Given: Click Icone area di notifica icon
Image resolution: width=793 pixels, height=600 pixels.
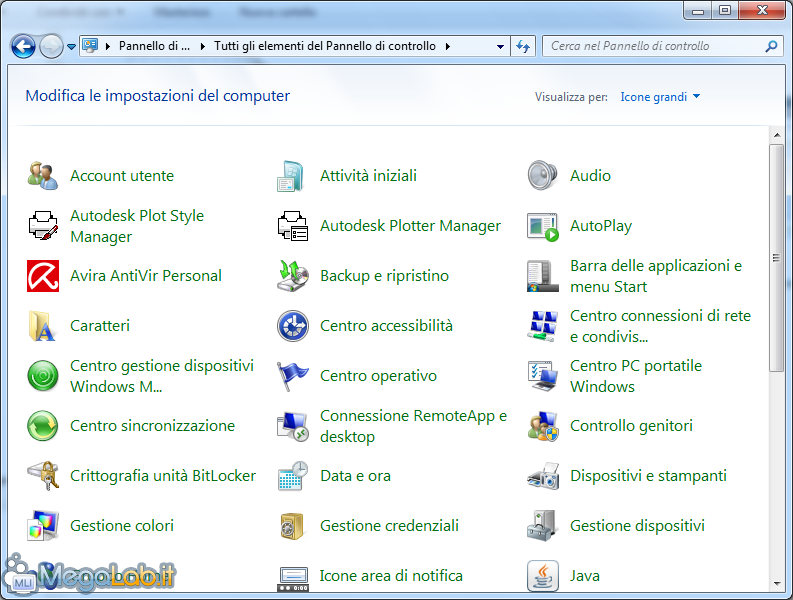Looking at the screenshot, I should click(x=292, y=578).
